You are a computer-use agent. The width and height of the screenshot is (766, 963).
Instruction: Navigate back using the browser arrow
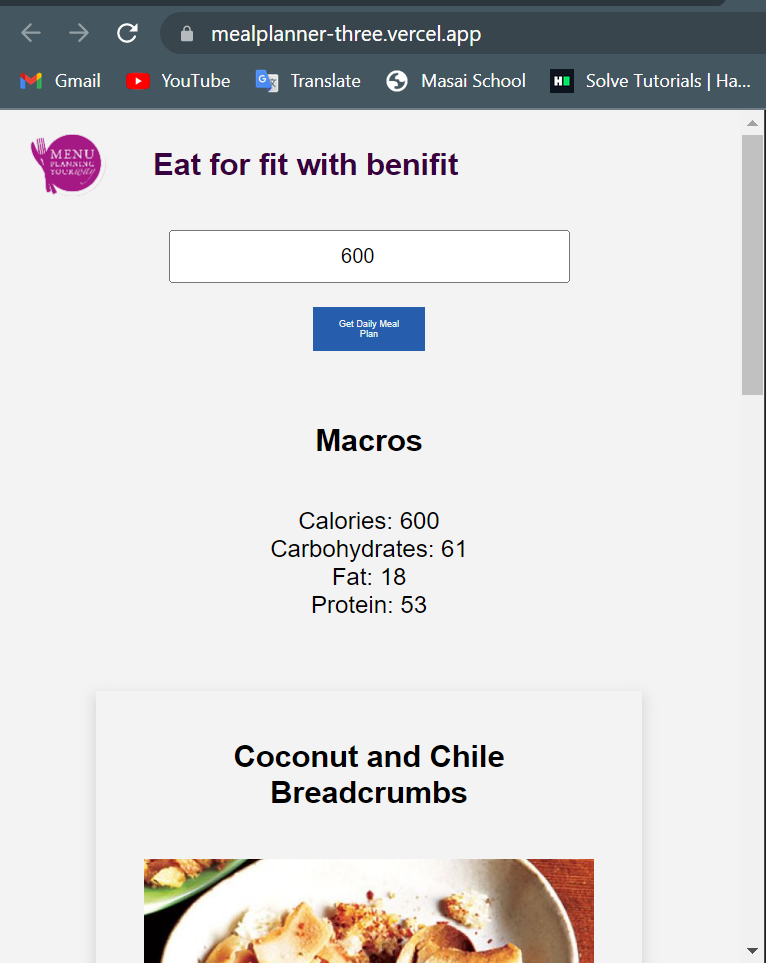click(x=30, y=32)
